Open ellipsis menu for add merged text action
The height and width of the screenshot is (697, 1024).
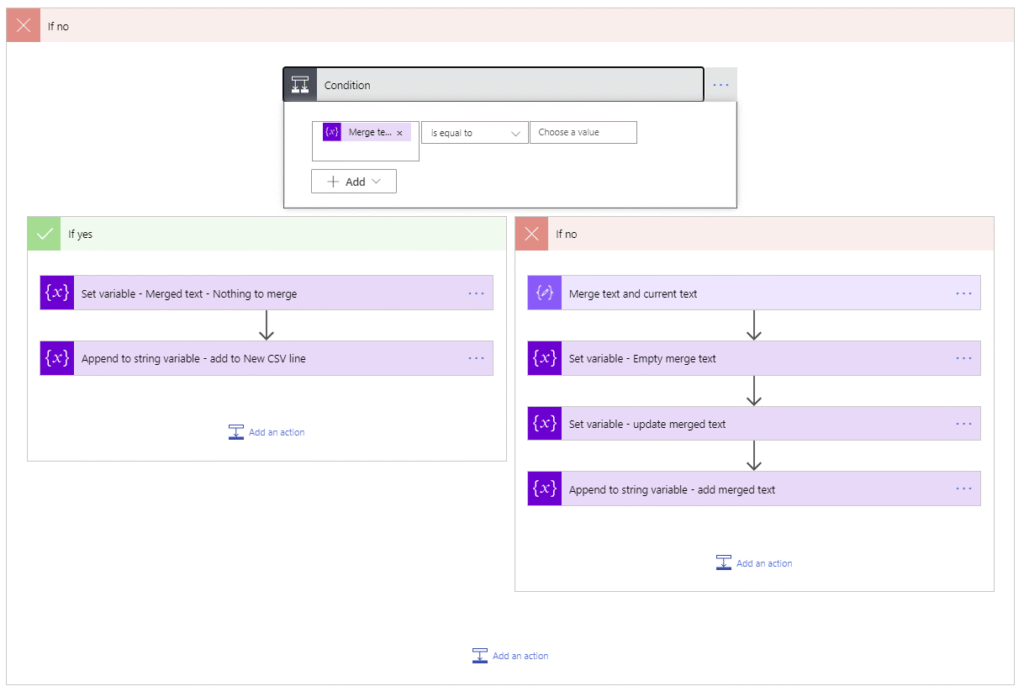point(964,489)
